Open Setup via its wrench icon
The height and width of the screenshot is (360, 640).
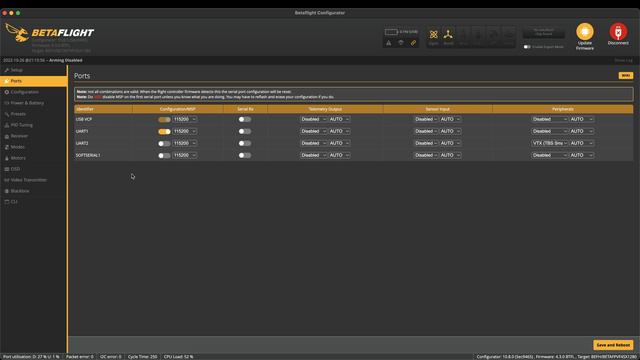(7, 70)
